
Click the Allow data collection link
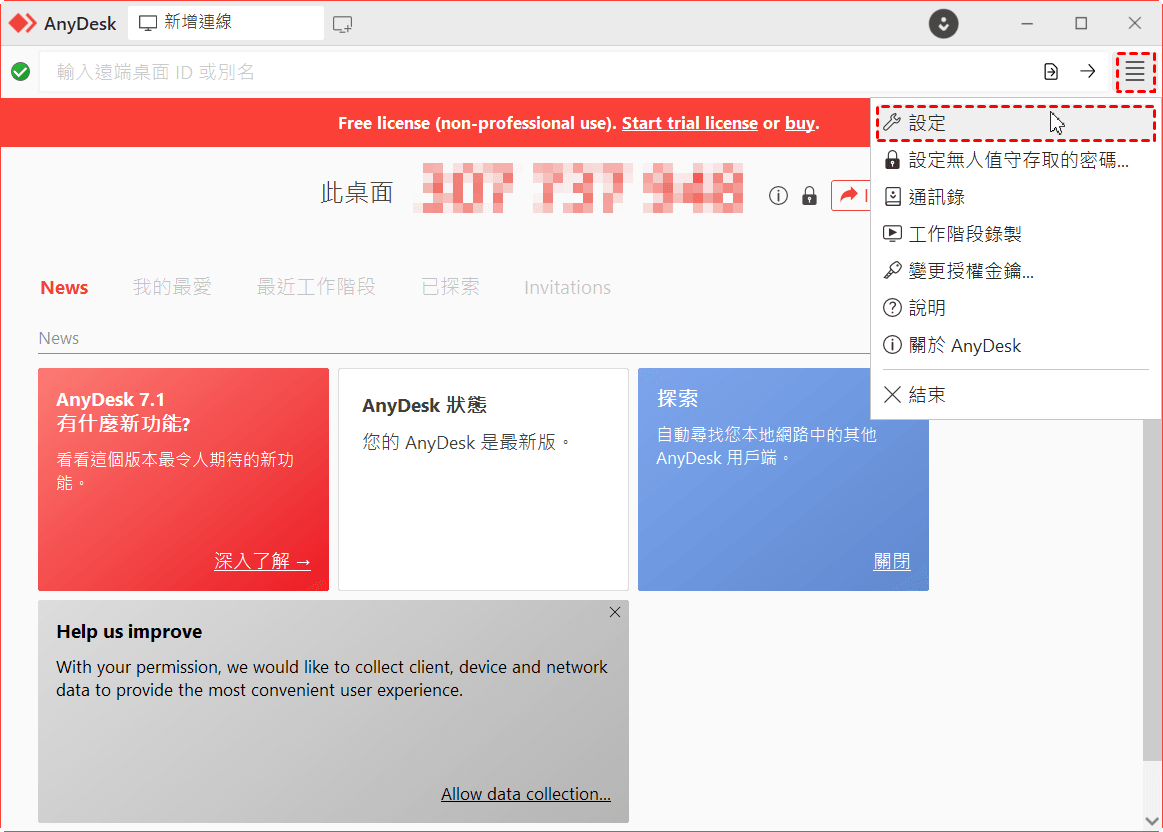coord(526,794)
